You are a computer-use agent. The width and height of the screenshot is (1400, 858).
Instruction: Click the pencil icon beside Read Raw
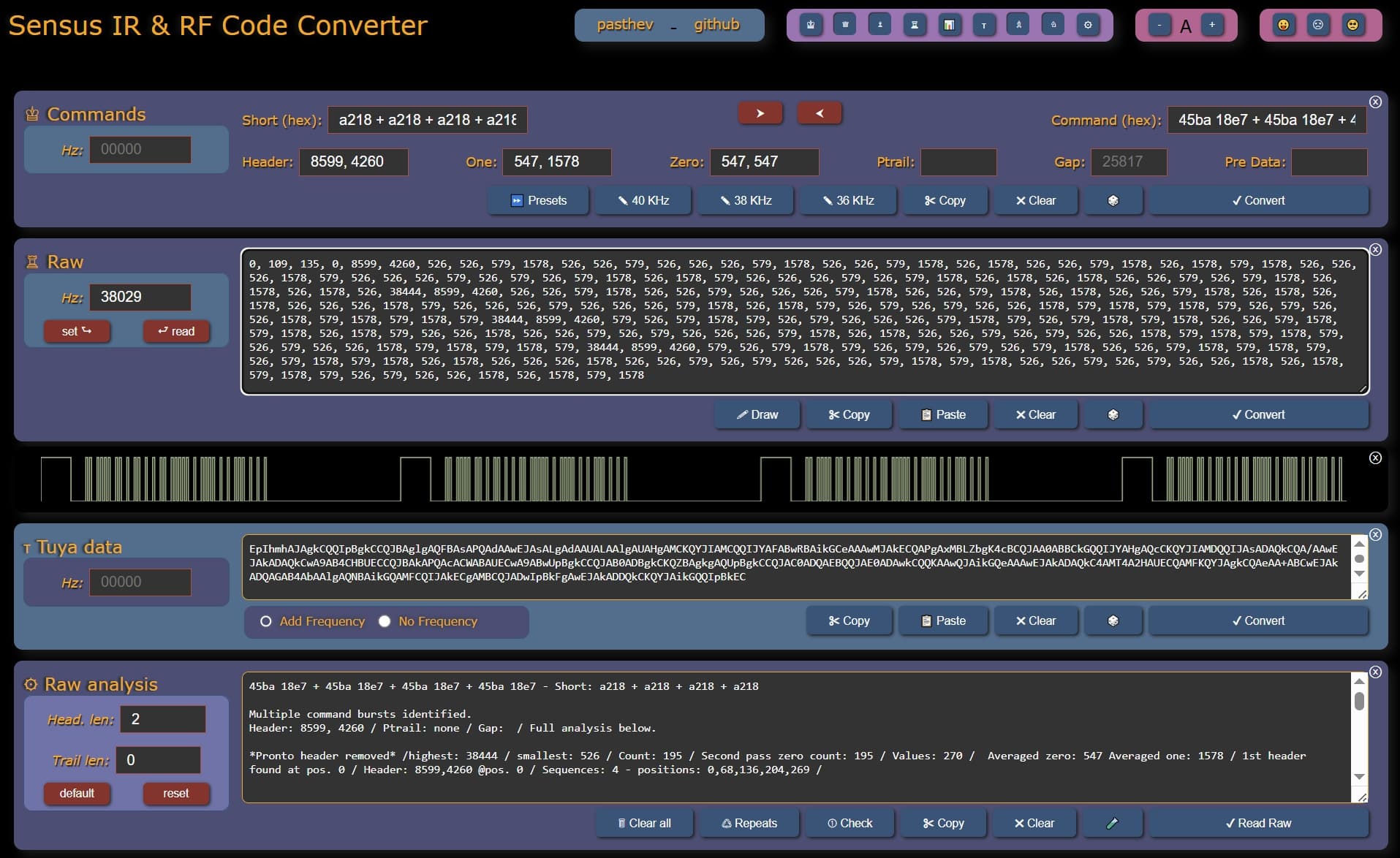pyautogui.click(x=1112, y=823)
